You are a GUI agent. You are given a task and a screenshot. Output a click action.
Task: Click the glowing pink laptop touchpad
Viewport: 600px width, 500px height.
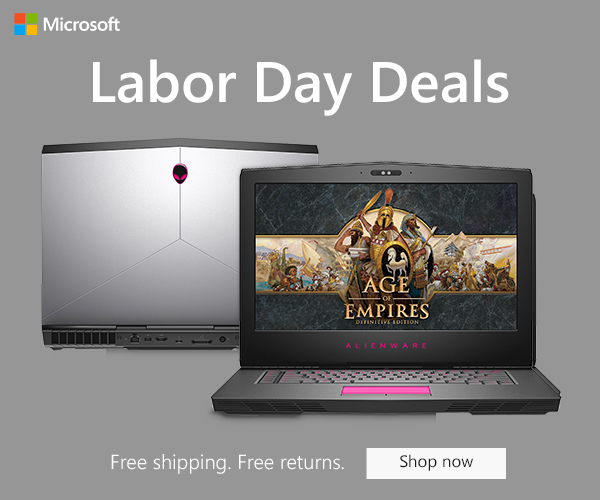click(x=386, y=391)
